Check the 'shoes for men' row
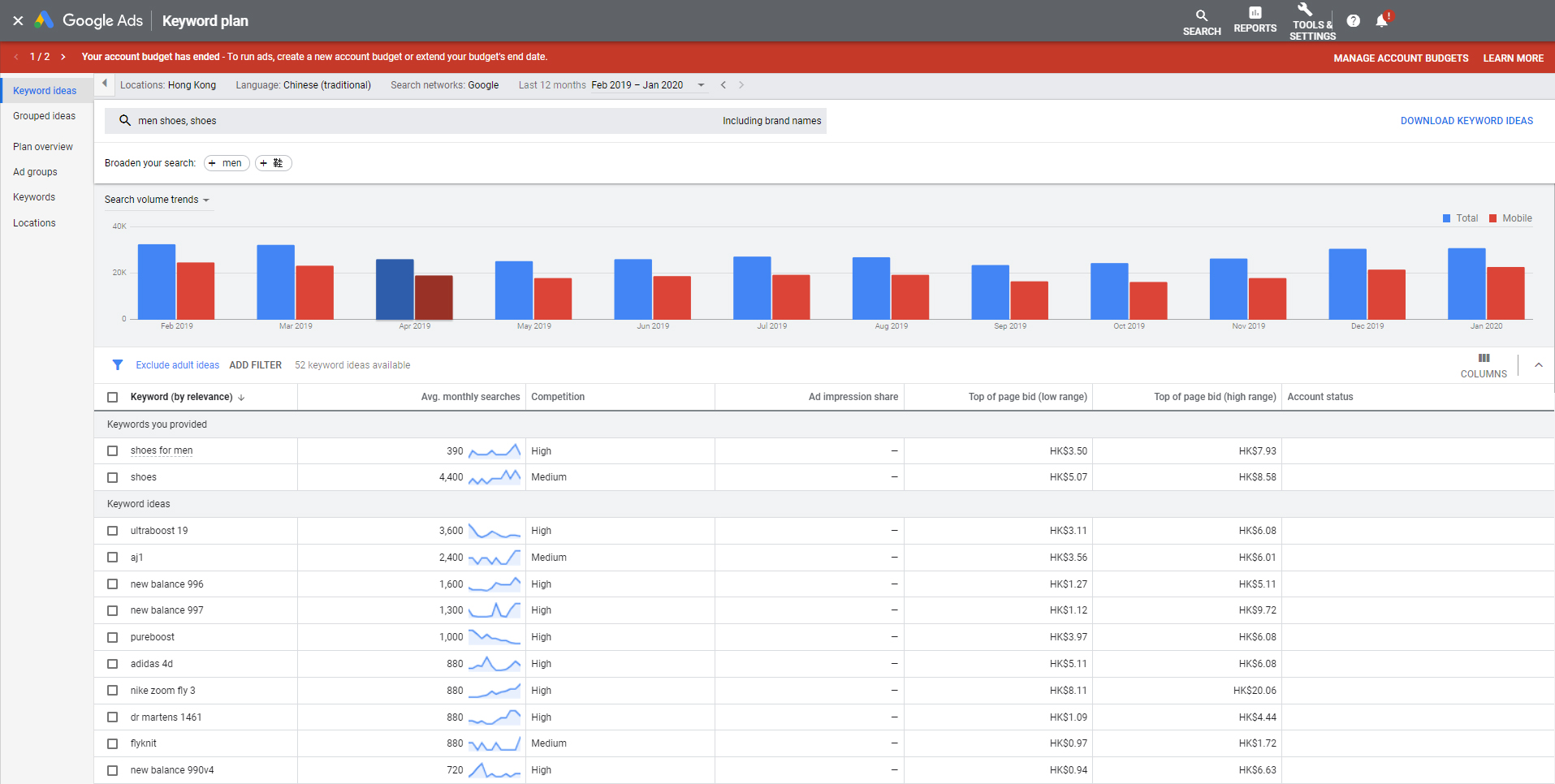This screenshot has height=784, width=1555. pyautogui.click(x=113, y=450)
